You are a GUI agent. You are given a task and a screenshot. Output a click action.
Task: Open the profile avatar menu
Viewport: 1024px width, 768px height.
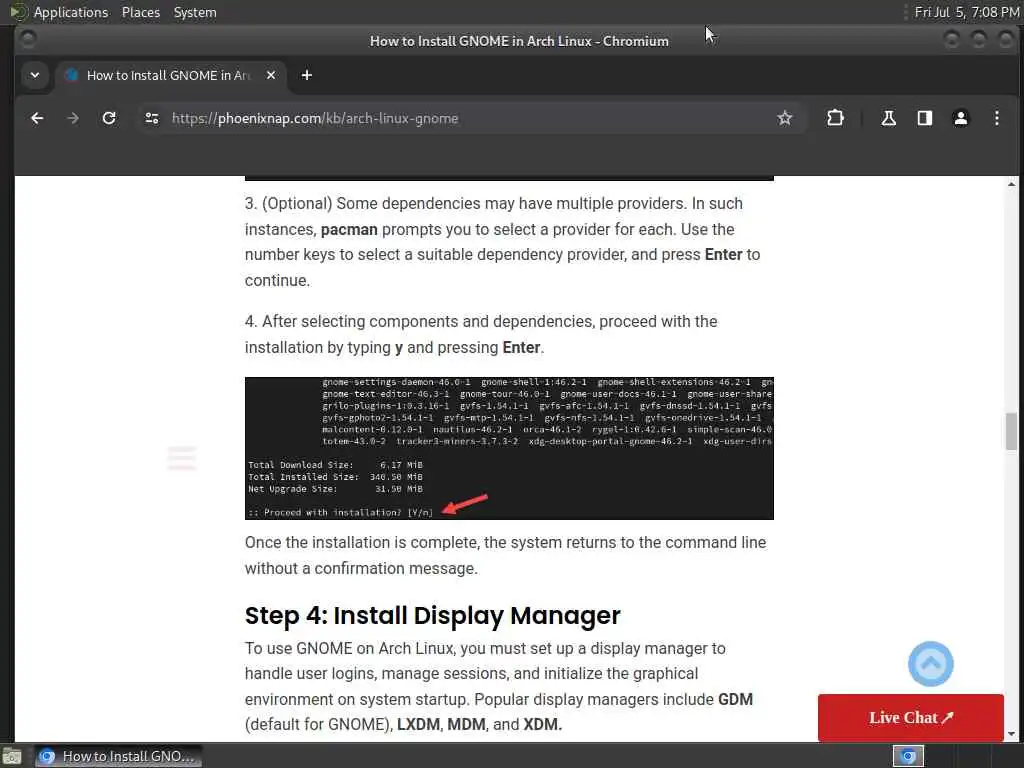pos(961,118)
